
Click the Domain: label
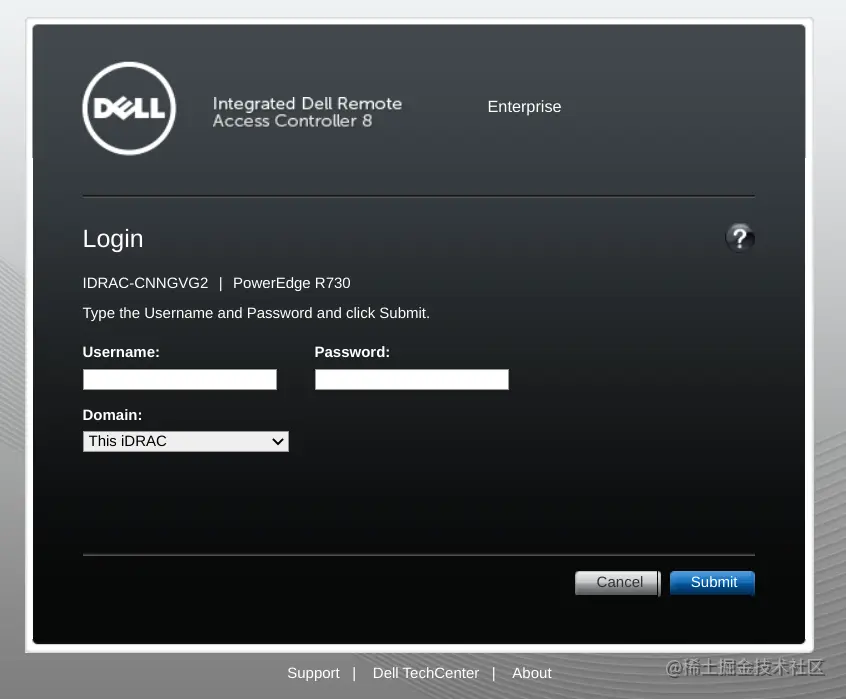pos(112,415)
